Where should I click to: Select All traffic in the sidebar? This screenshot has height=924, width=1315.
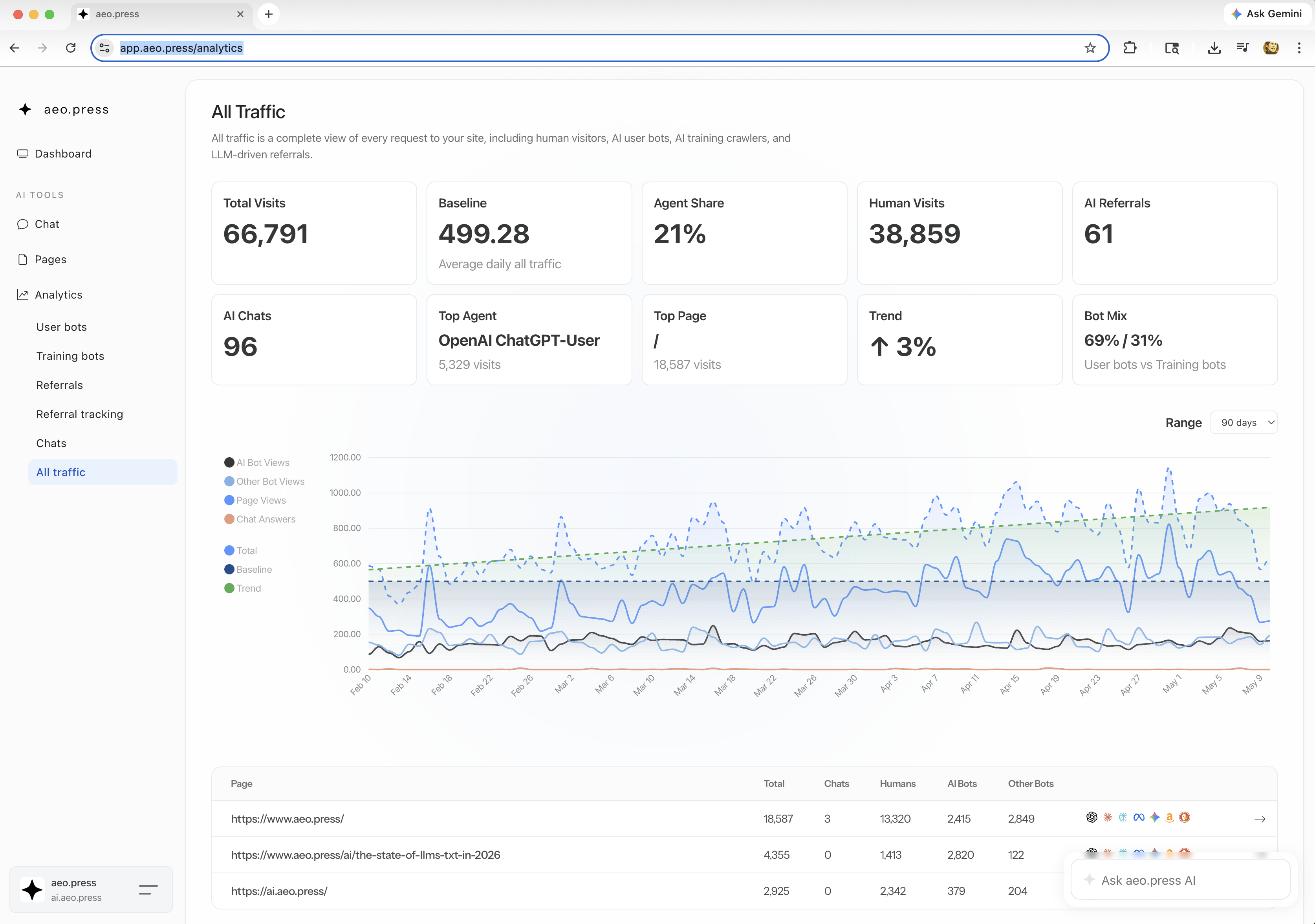[x=103, y=472]
